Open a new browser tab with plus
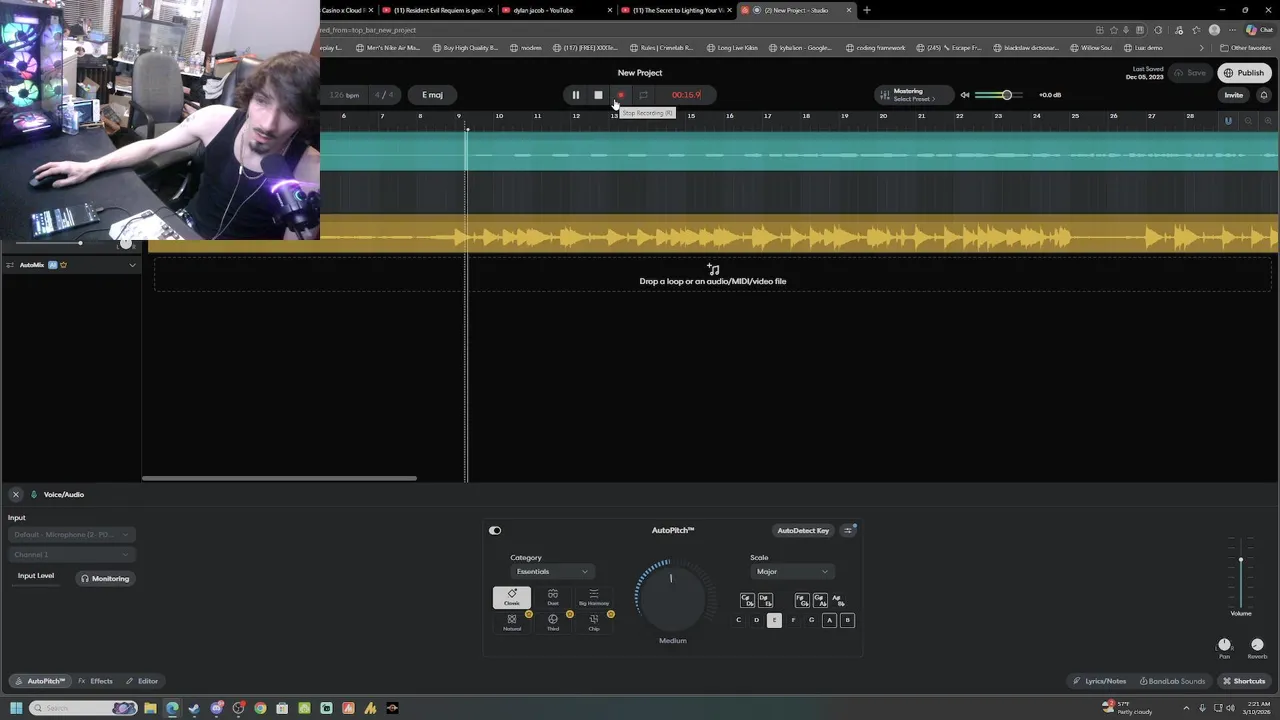Screen dimensions: 1280x720 pos(867,10)
